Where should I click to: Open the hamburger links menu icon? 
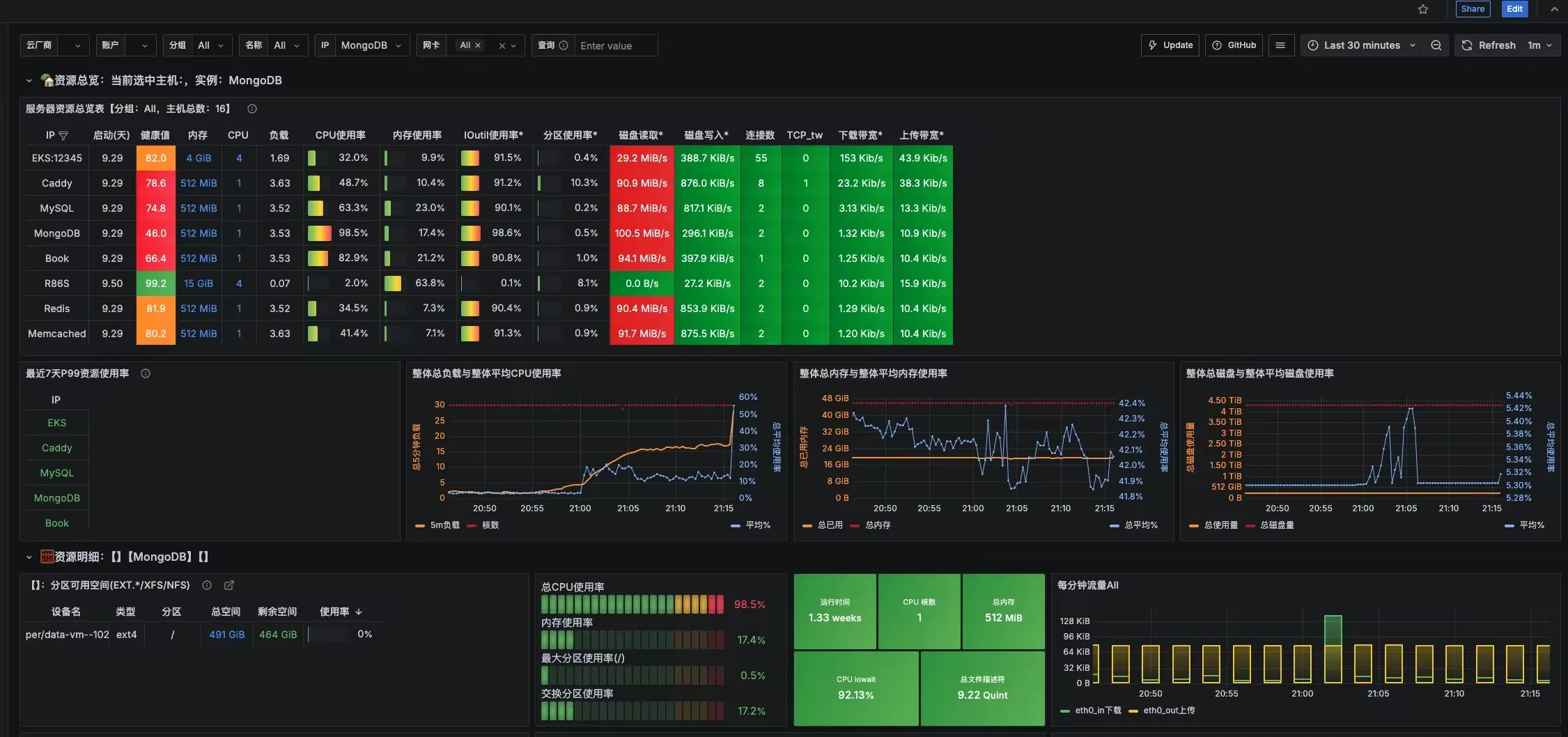[x=1280, y=45]
